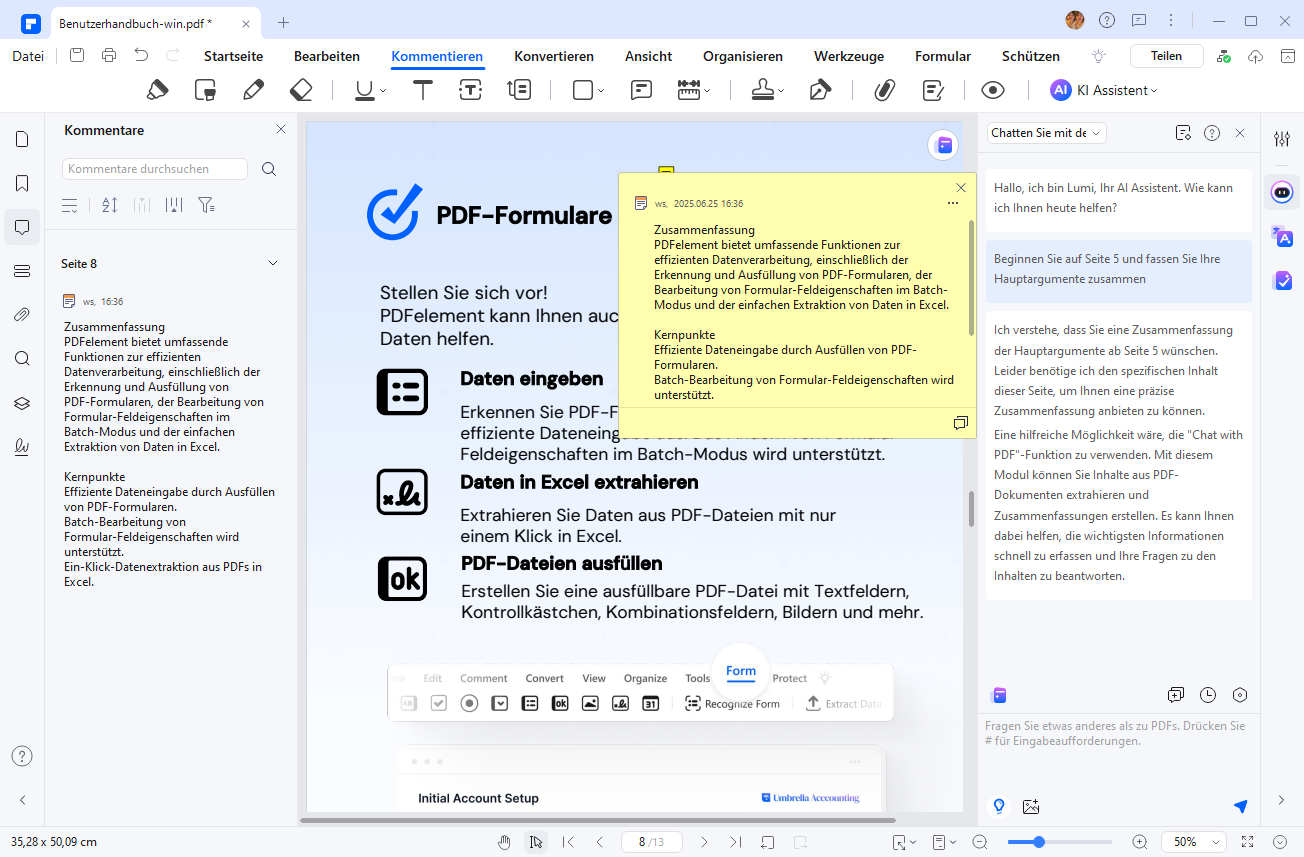This screenshot has height=857, width=1304.
Task: Open chat history clock icon
Action: (1208, 695)
